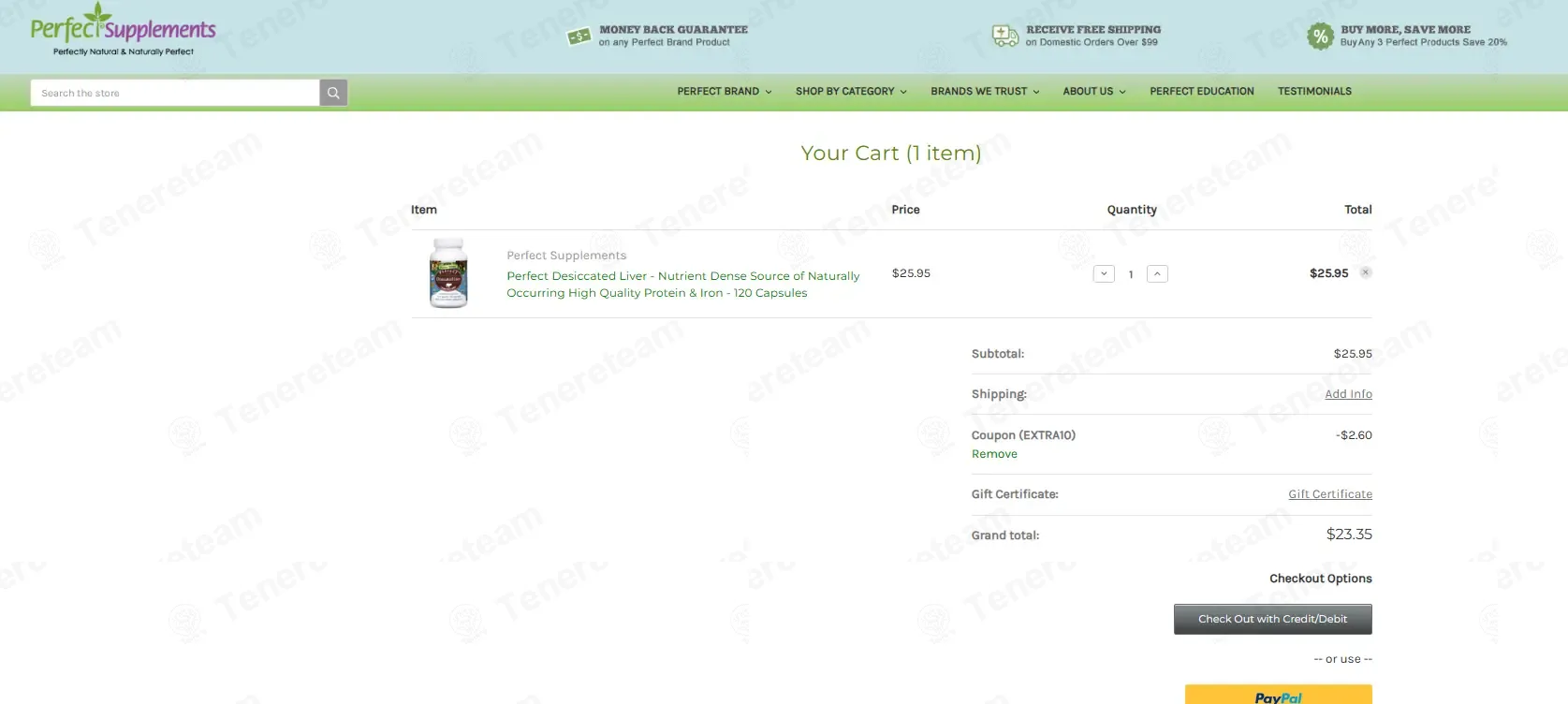Image resolution: width=1568 pixels, height=704 pixels.
Task: Open Brands We Trust dropdown
Action: (x=985, y=92)
